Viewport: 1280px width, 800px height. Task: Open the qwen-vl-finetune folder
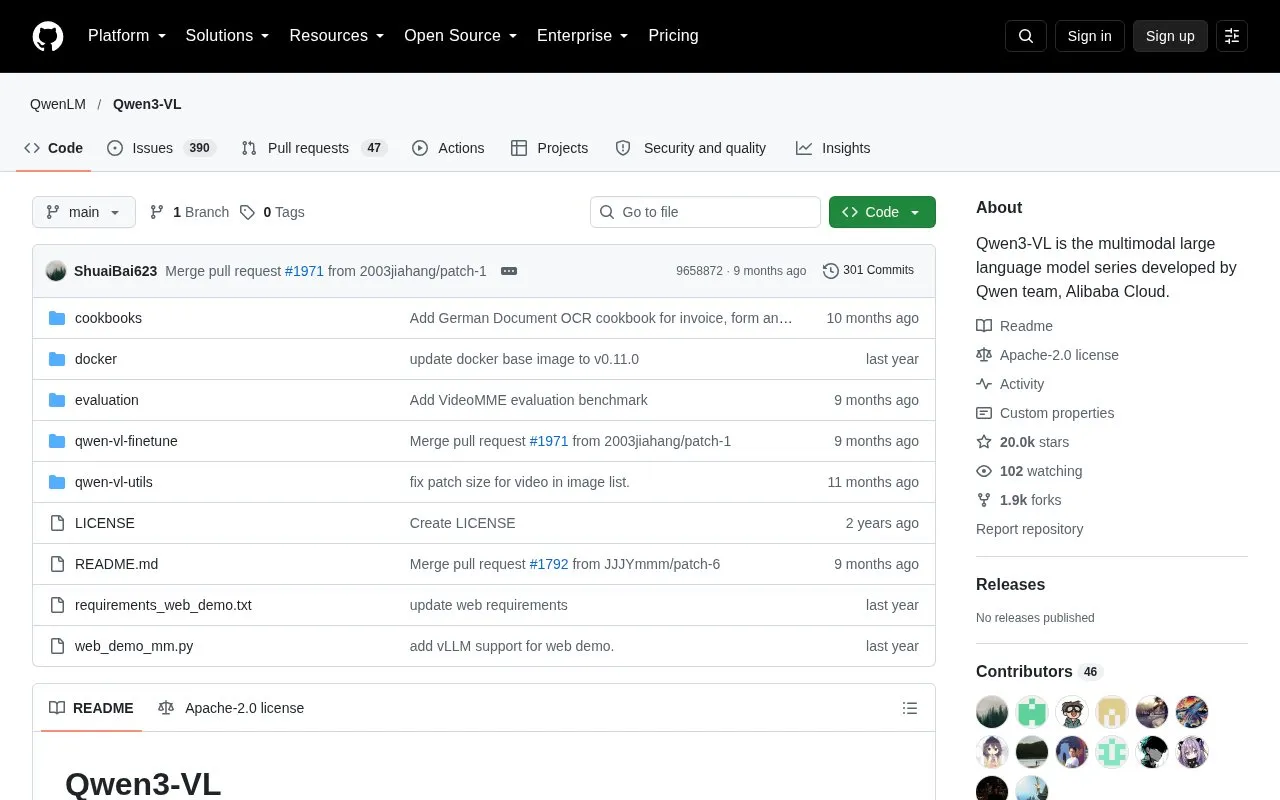pos(126,441)
